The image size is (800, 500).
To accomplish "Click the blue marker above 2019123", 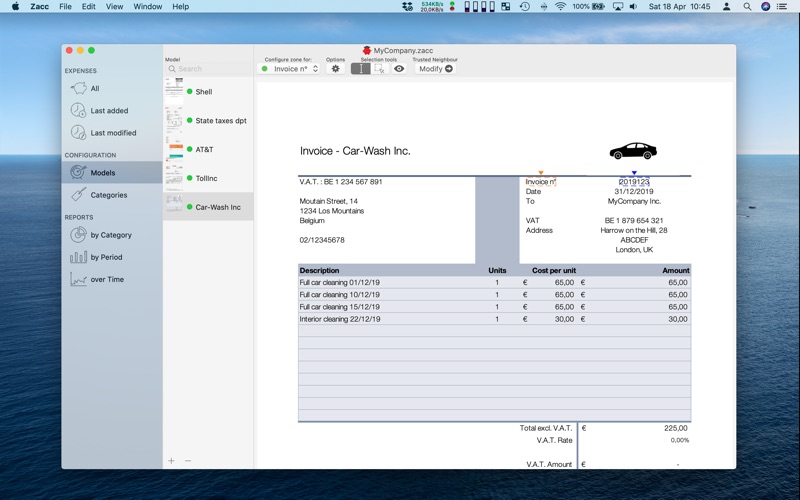I will (634, 173).
